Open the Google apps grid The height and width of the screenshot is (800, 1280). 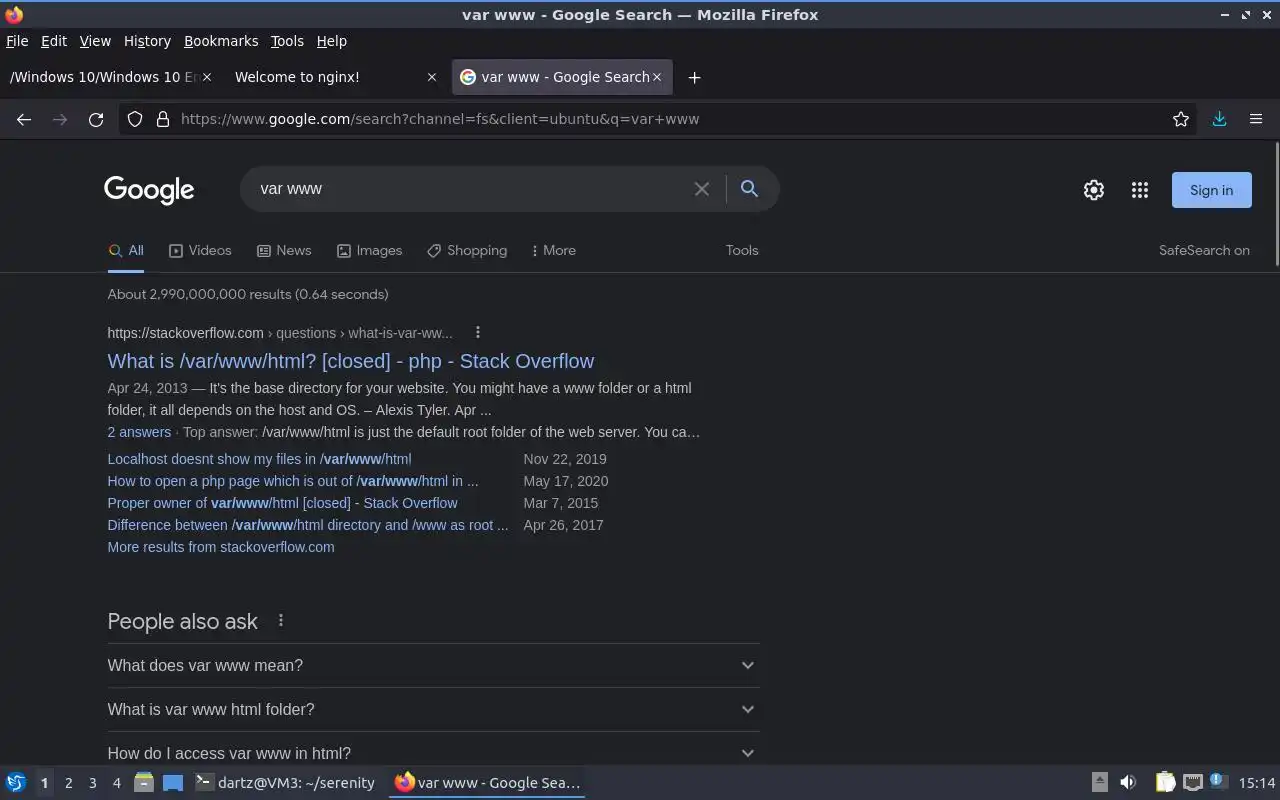point(1140,190)
